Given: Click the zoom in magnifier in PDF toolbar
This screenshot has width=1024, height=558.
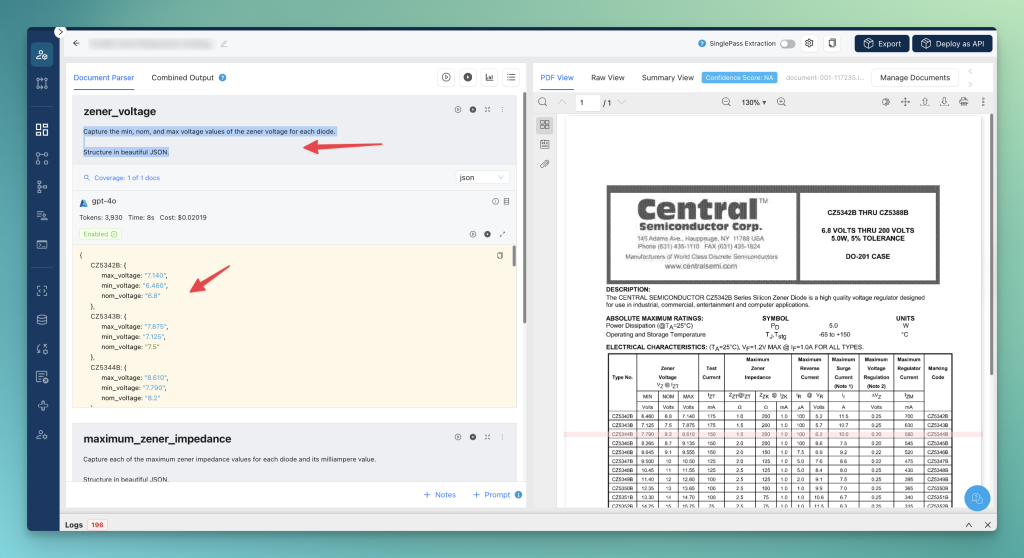Looking at the screenshot, I should click(781, 102).
